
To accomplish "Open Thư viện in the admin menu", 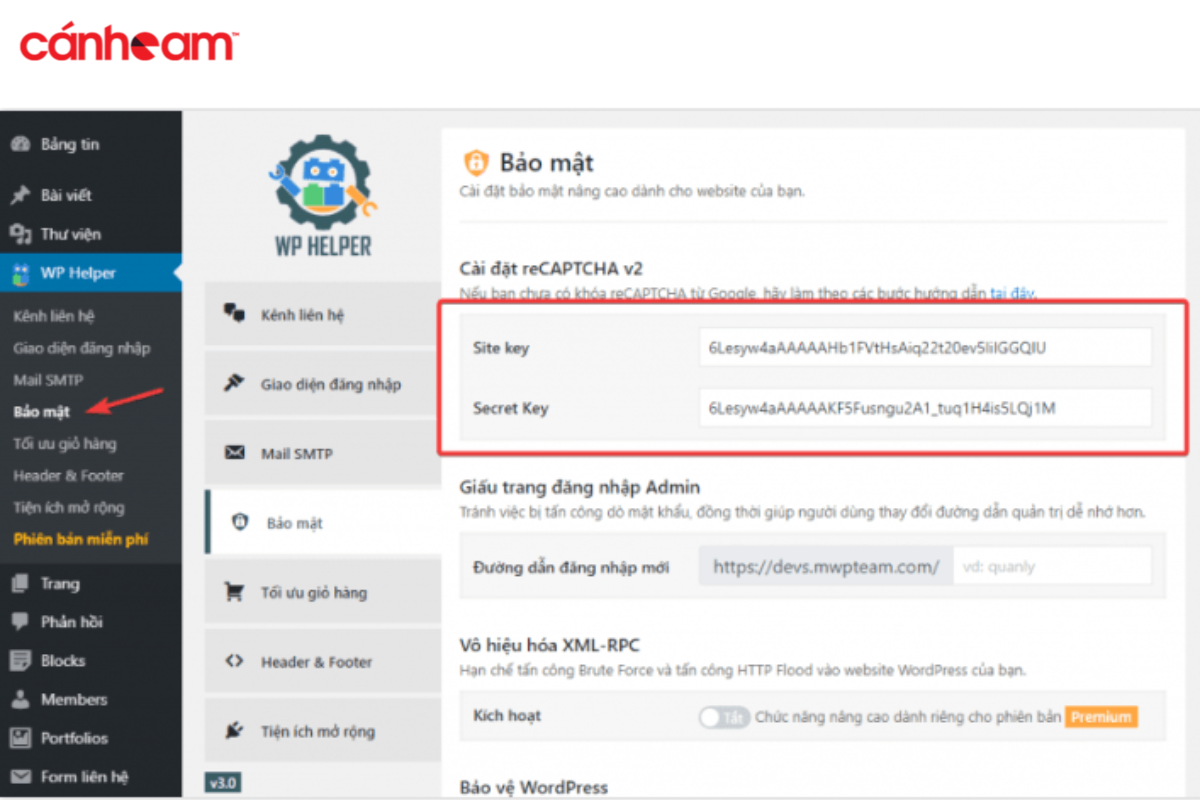I will click(91, 234).
